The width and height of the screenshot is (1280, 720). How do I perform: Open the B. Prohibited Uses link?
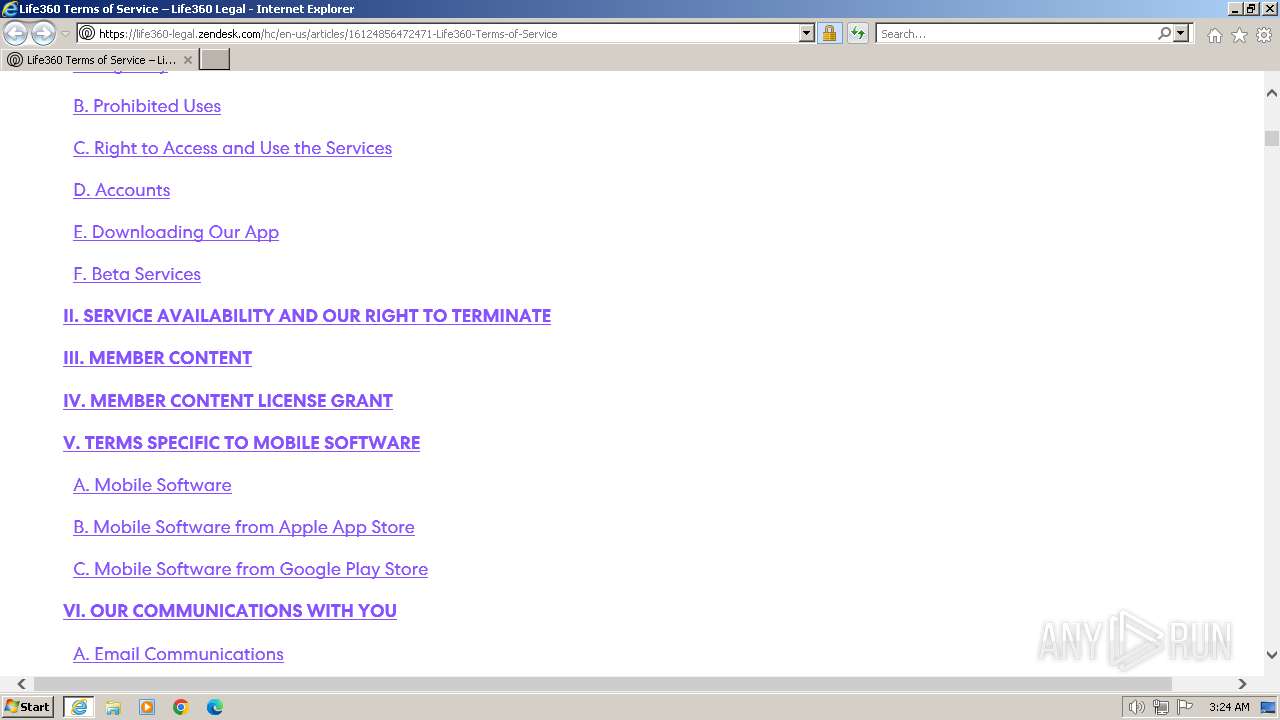147,106
